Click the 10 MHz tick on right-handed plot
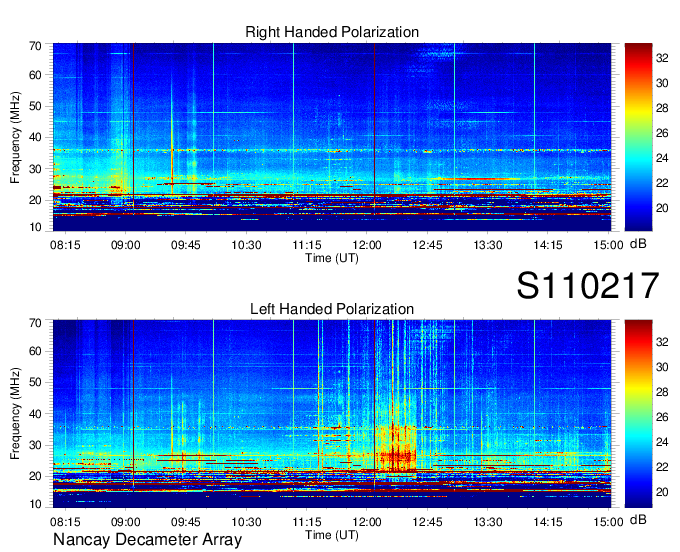The image size is (680, 552). [x=35, y=227]
